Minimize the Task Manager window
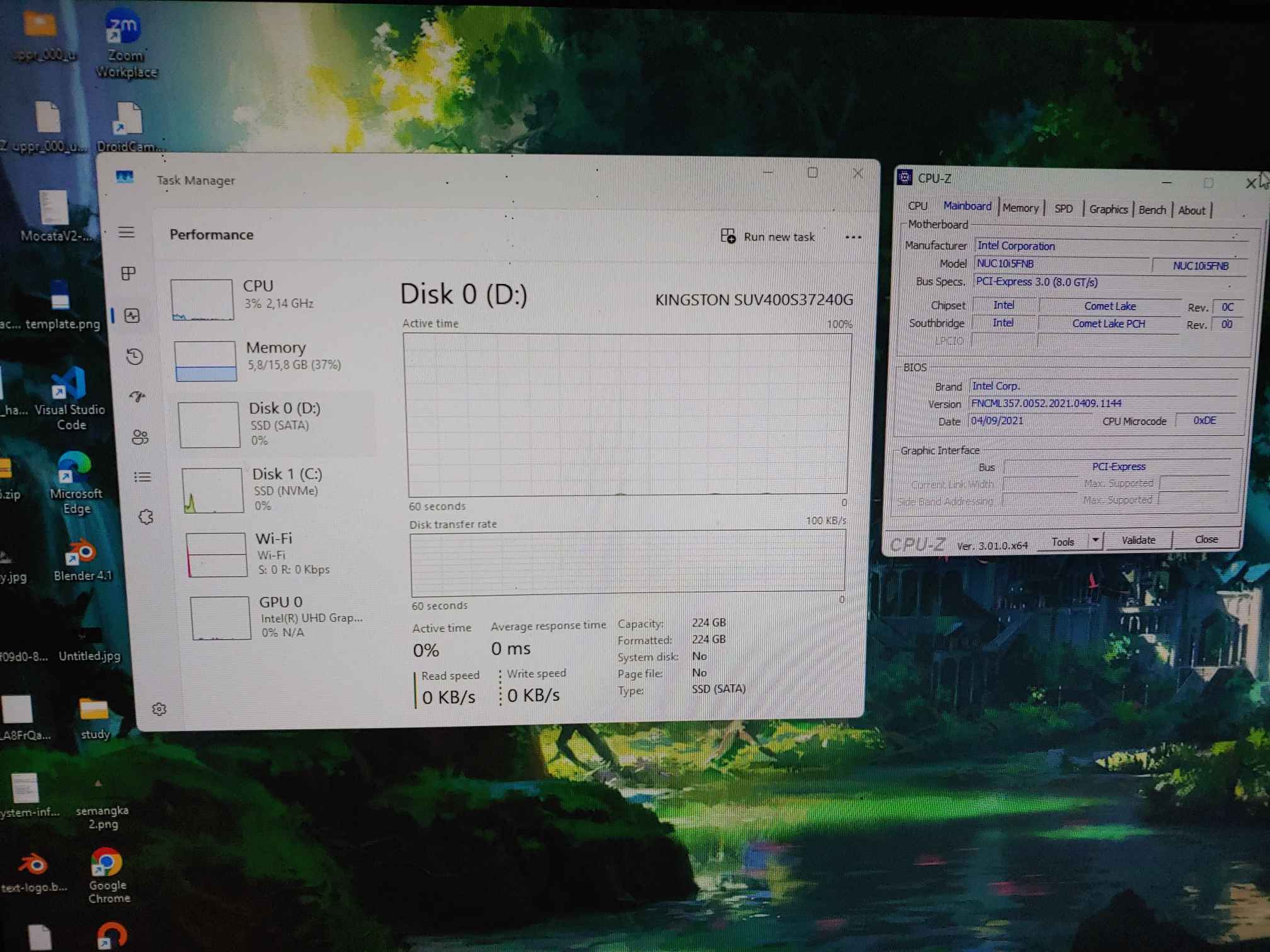 768,172
